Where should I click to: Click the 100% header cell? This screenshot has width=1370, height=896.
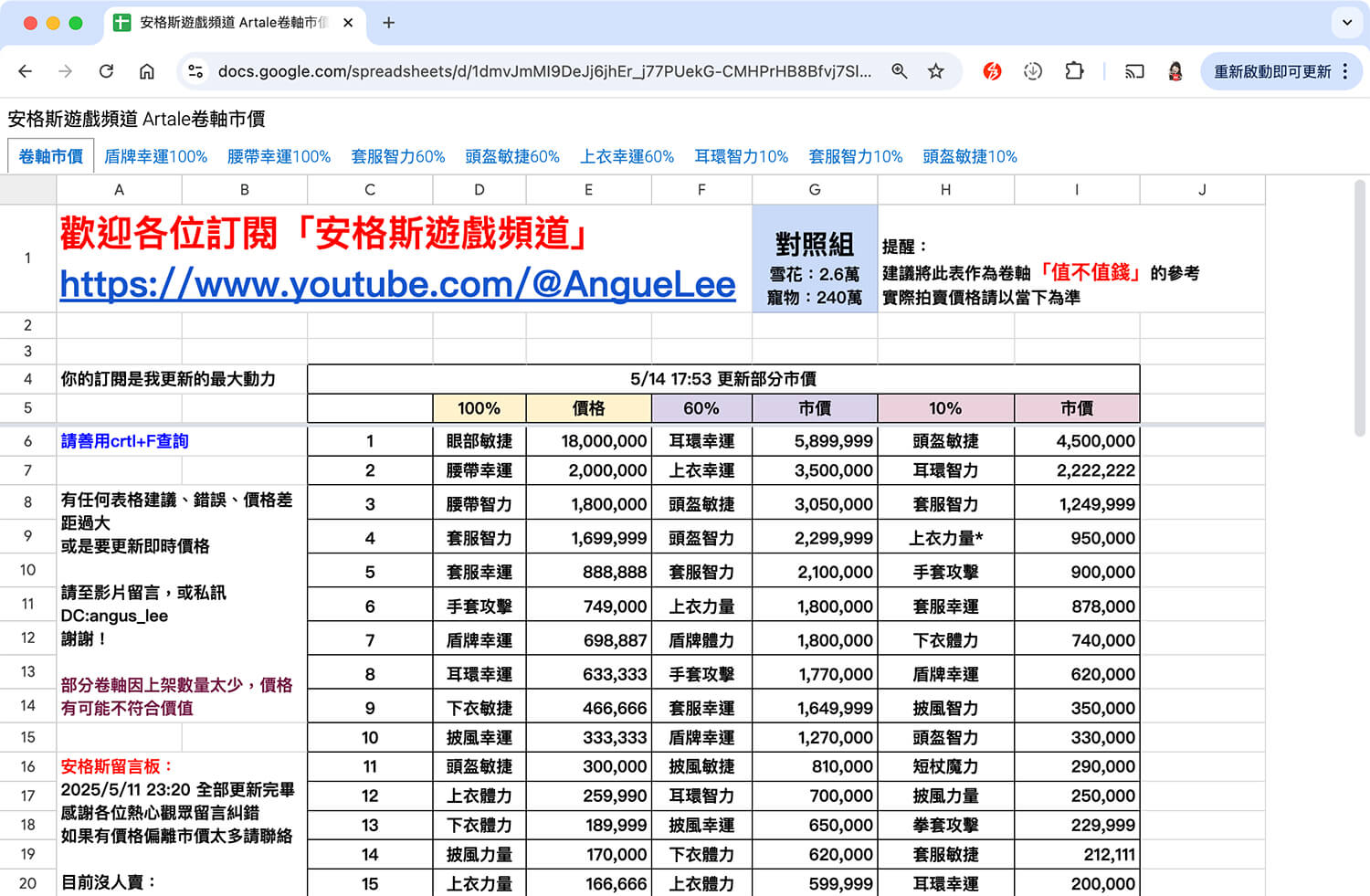[479, 408]
